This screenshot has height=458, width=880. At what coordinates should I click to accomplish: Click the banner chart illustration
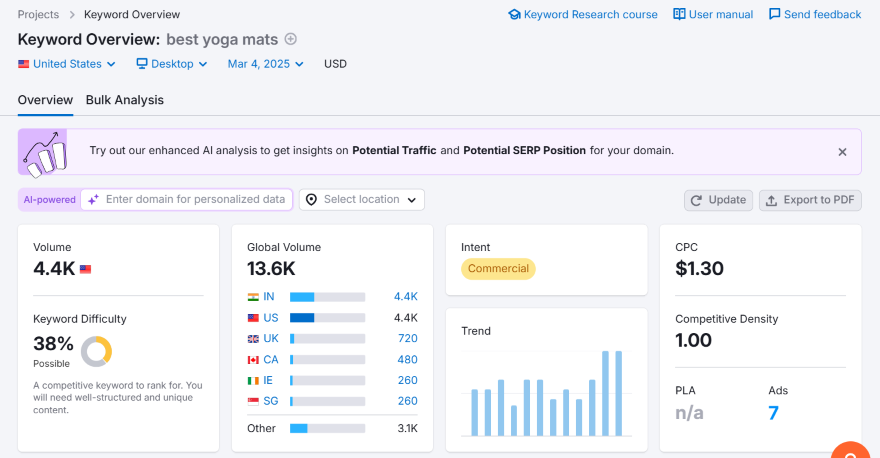click(x=43, y=152)
